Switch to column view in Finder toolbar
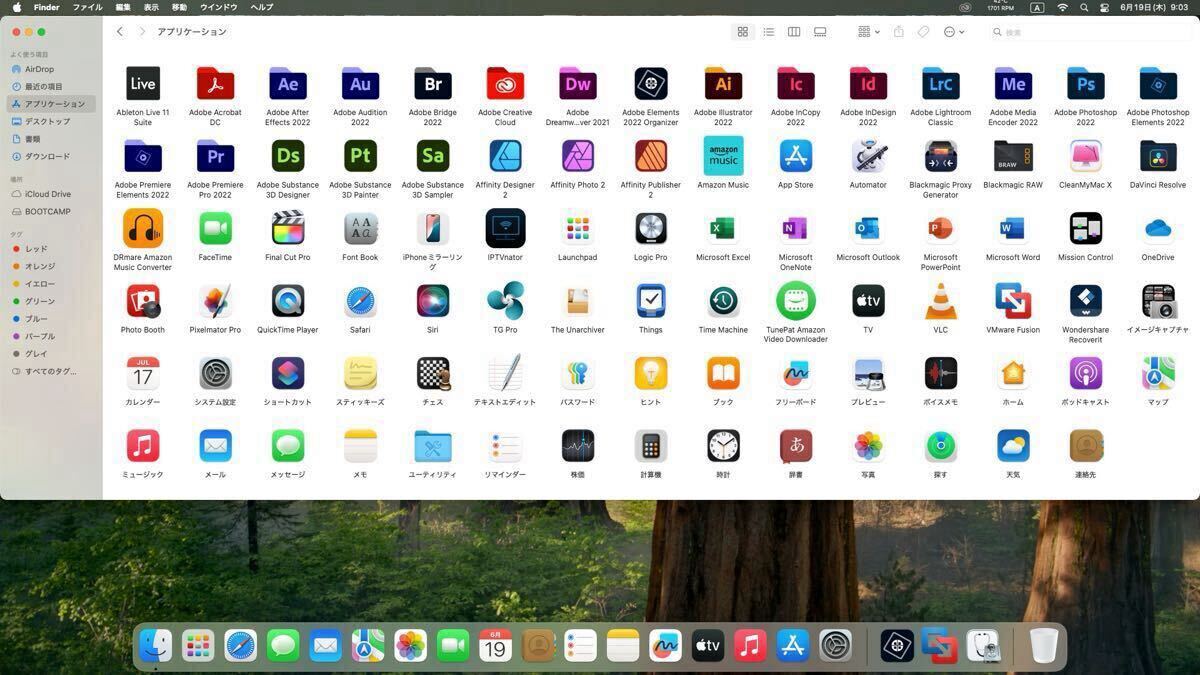The height and width of the screenshot is (675, 1200). (x=794, y=32)
